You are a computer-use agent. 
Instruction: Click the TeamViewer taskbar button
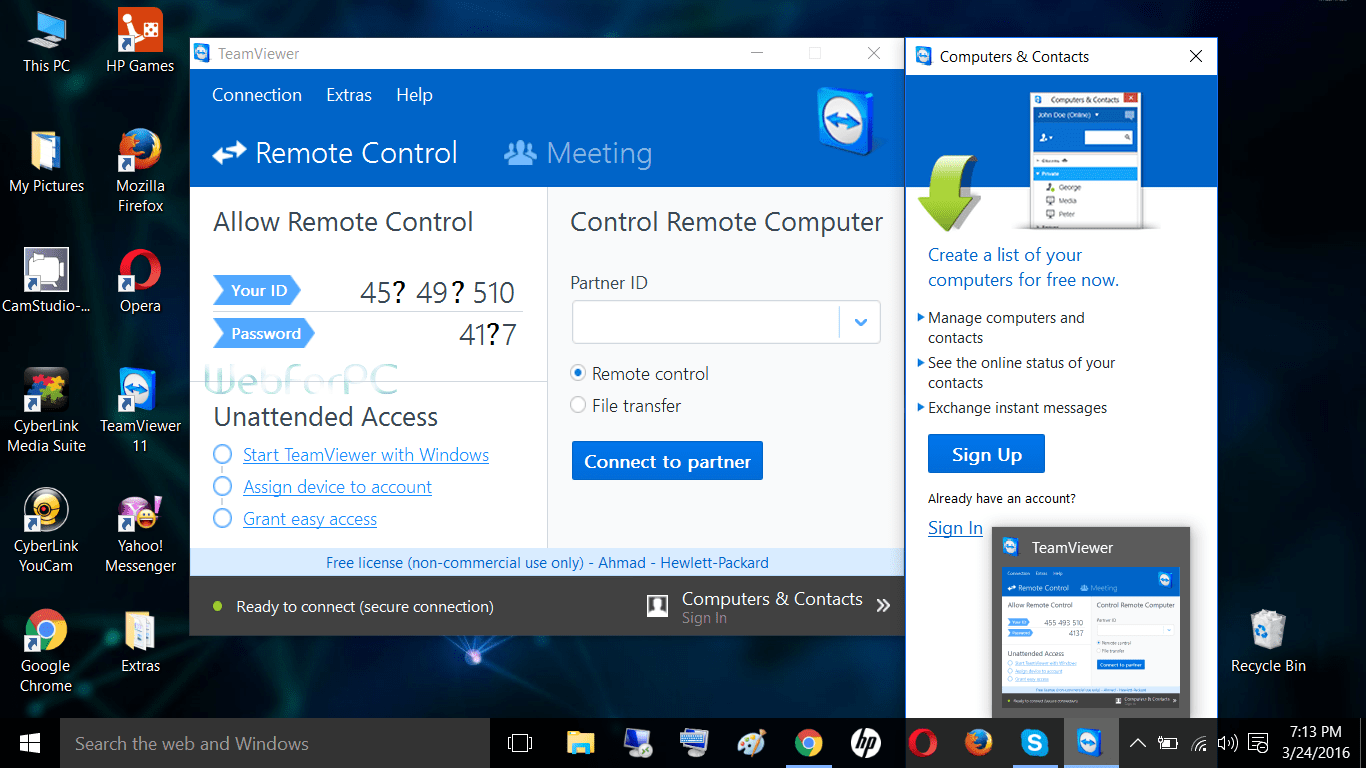[1091, 743]
